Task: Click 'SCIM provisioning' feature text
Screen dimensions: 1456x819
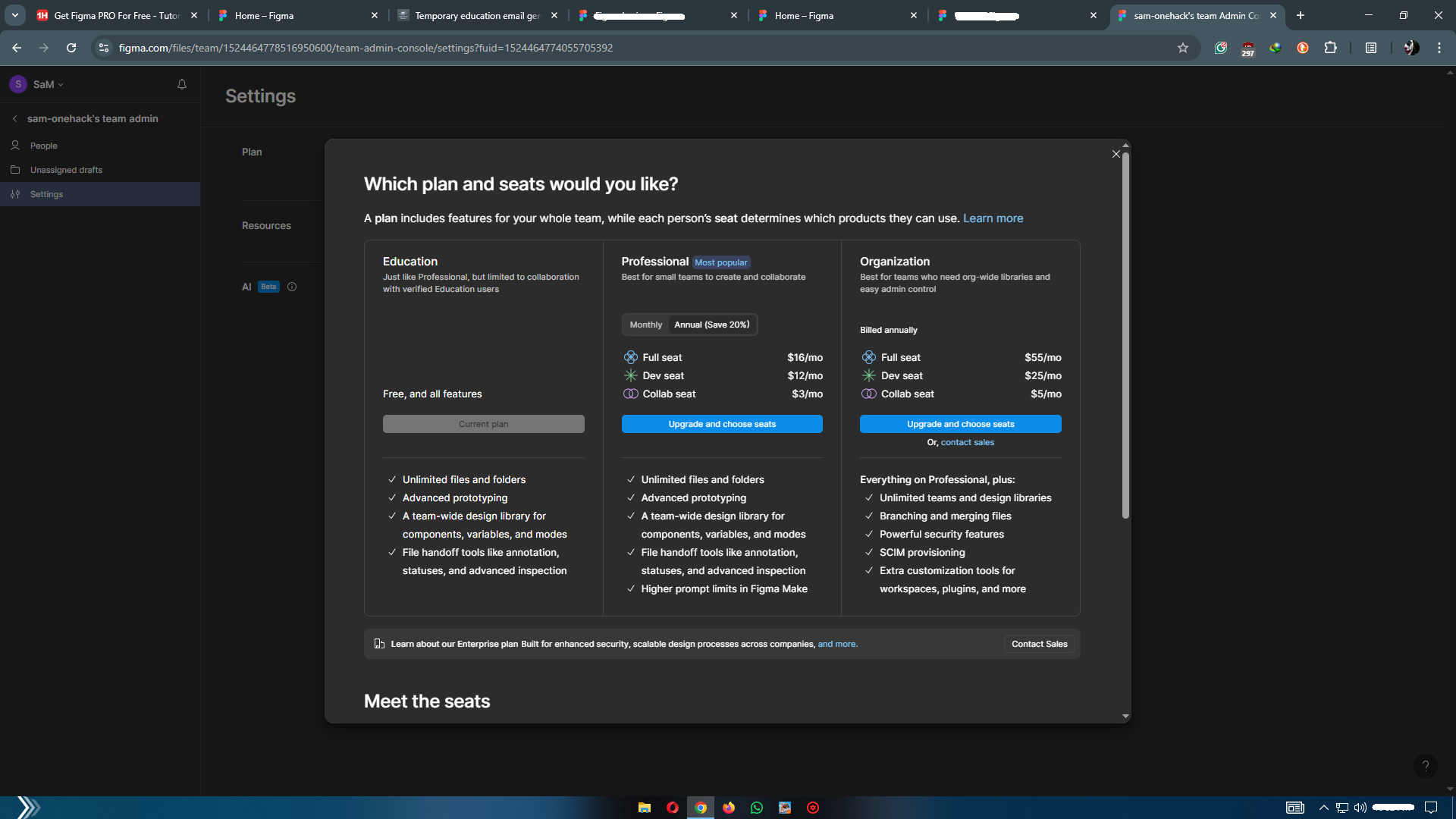Action: click(922, 552)
